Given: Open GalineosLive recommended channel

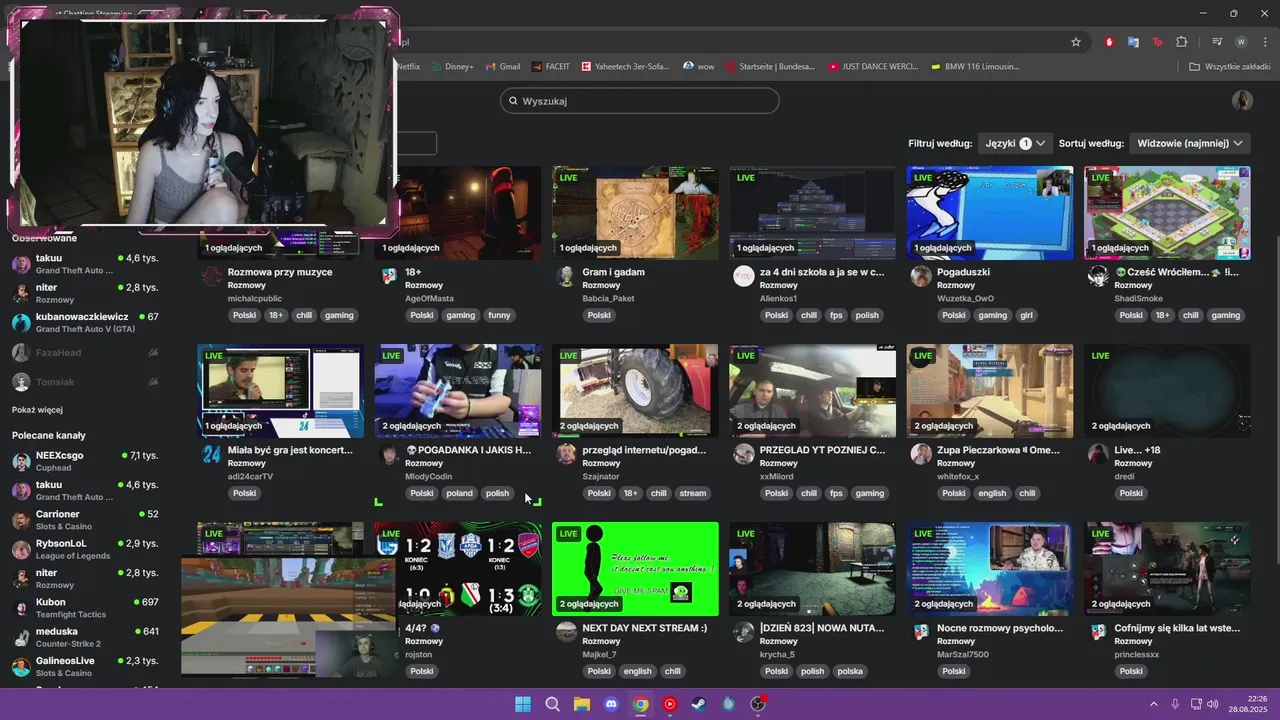Looking at the screenshot, I should click(x=85, y=666).
